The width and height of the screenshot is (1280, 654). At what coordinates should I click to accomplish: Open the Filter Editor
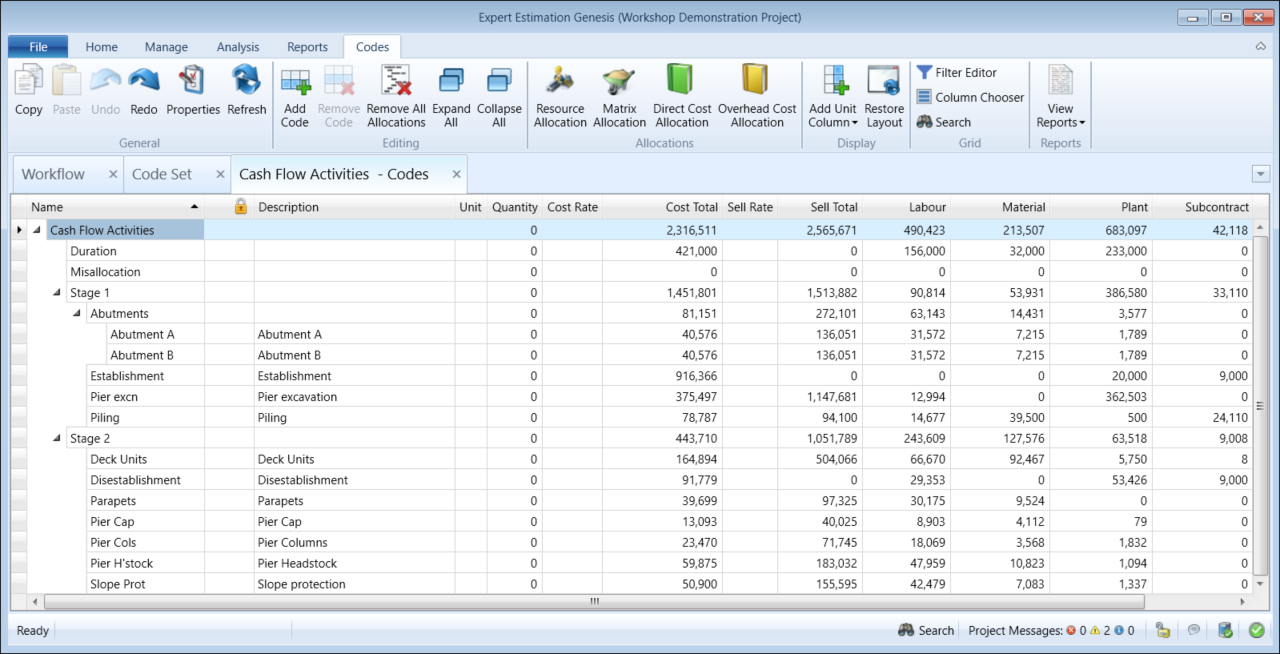point(956,73)
